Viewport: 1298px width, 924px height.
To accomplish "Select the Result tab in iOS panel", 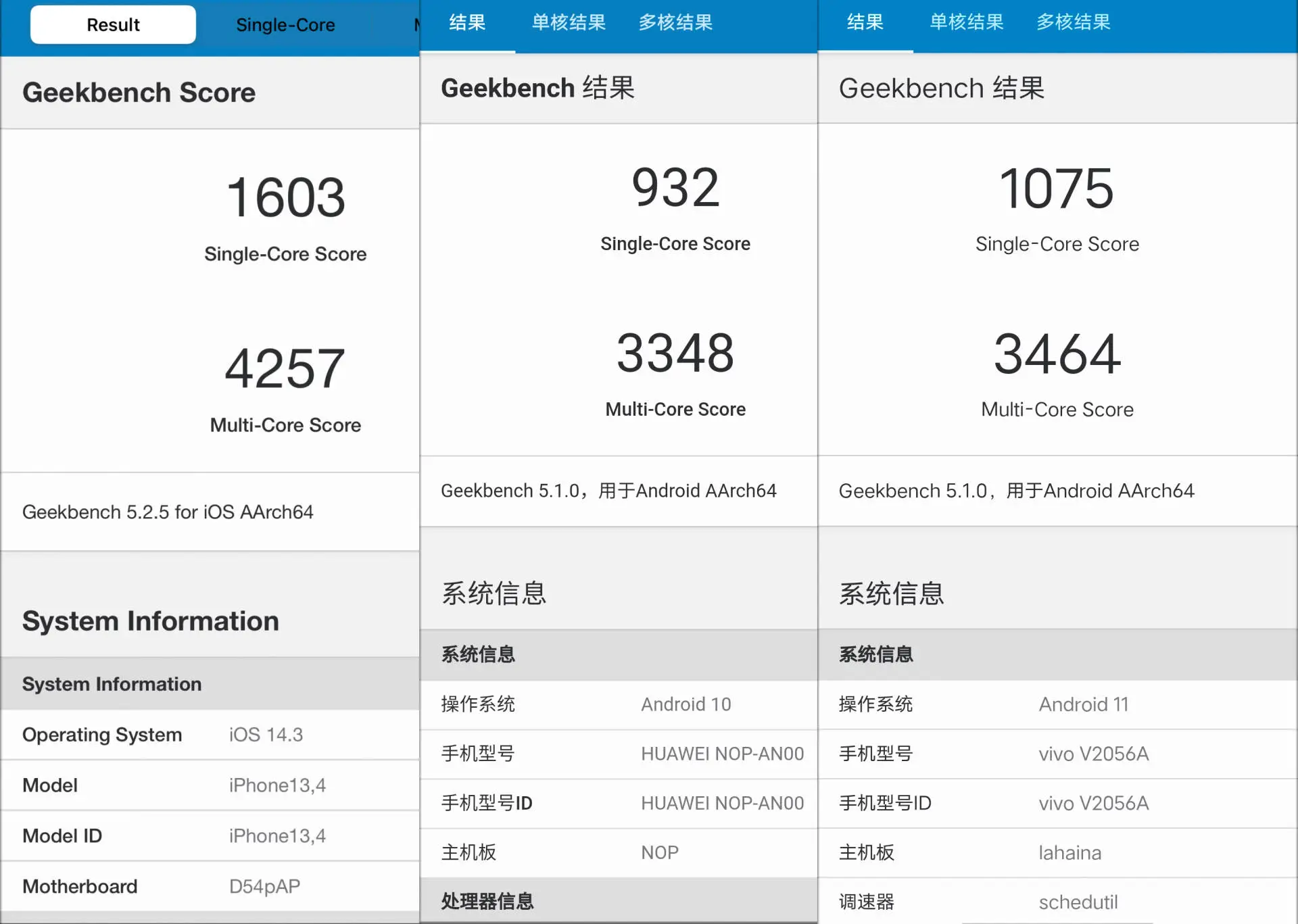I will click(113, 25).
